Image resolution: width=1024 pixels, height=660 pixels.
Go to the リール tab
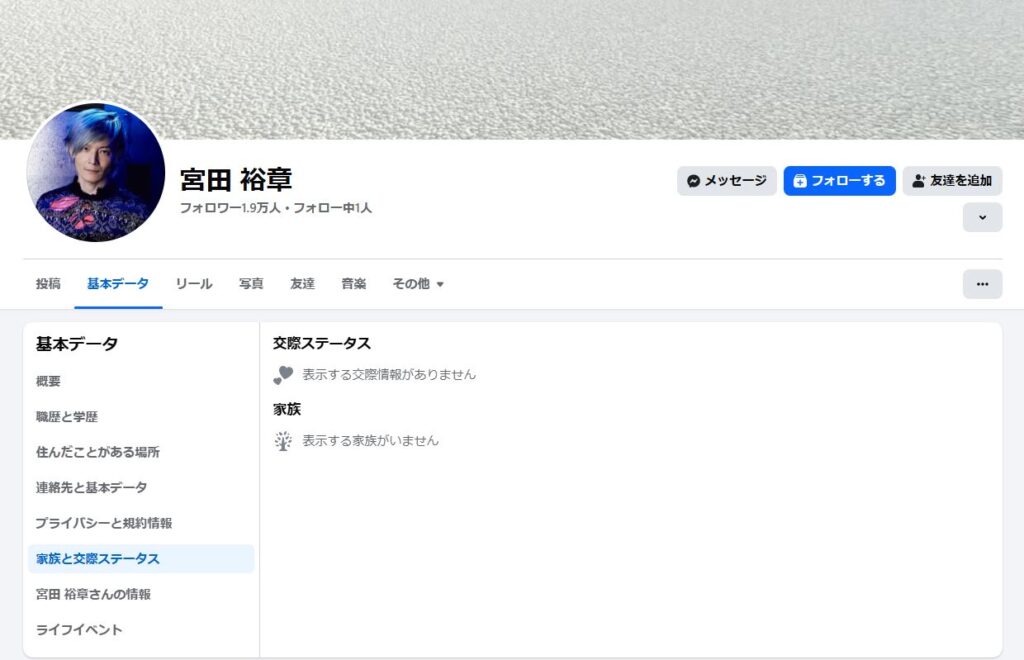pyautogui.click(x=194, y=284)
